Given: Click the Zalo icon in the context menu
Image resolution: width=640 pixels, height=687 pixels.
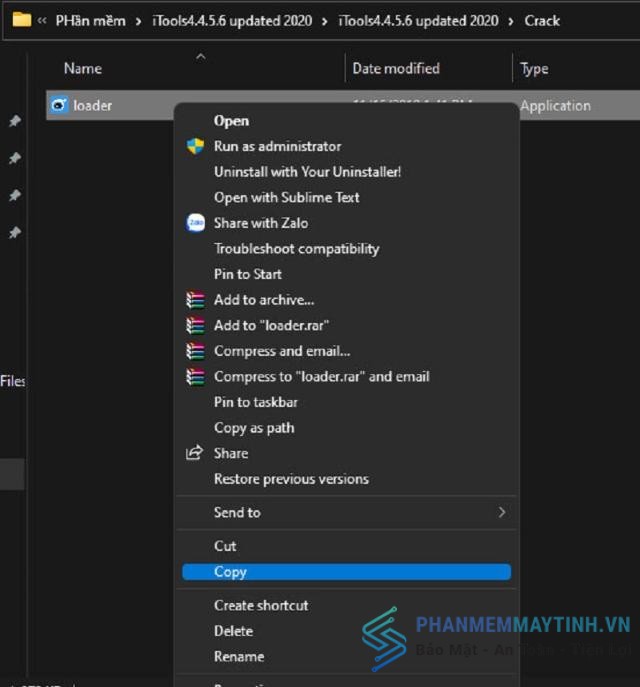Looking at the screenshot, I should [x=195, y=223].
